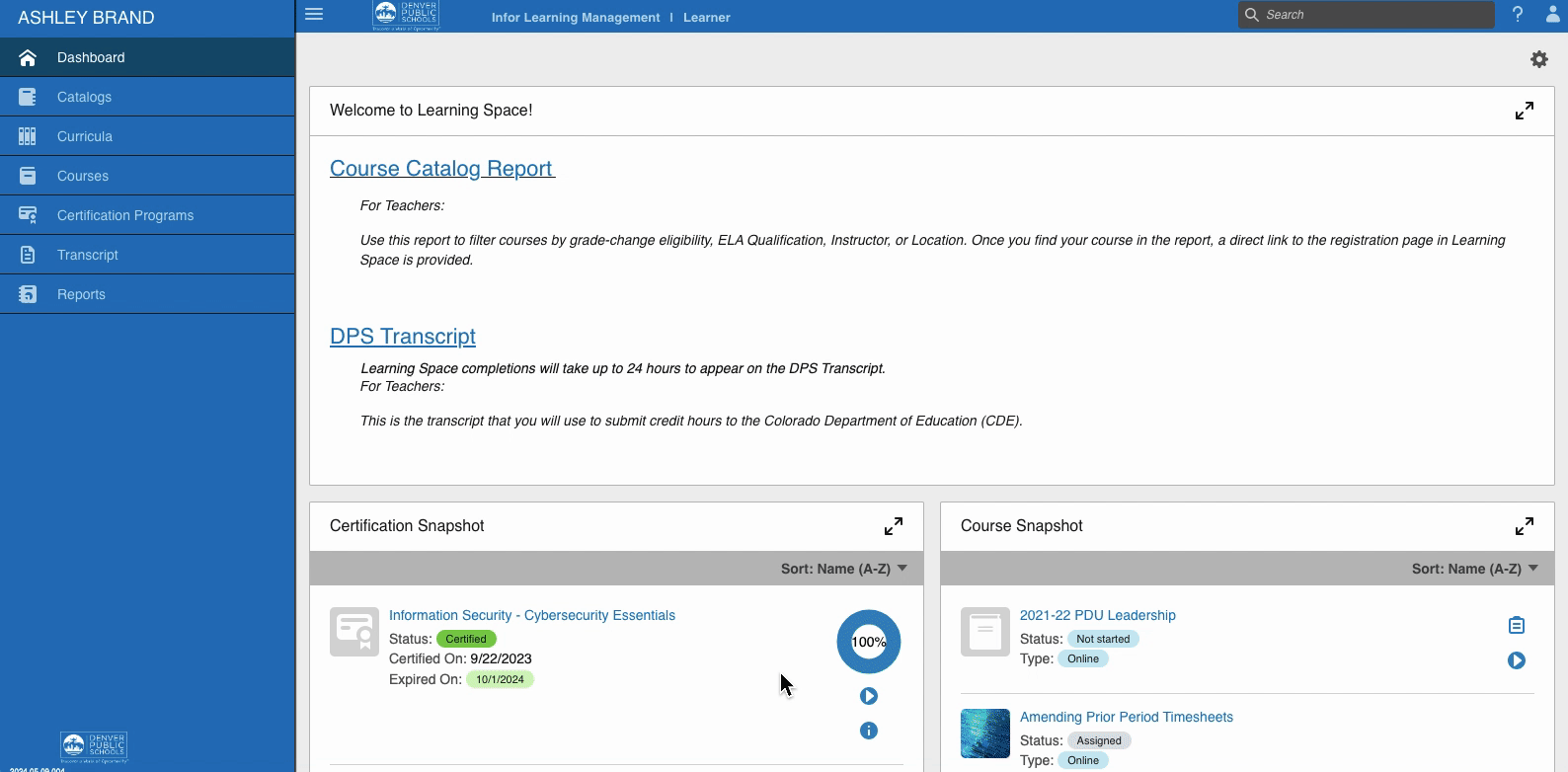Viewport: 1568px width, 772px height.
Task: Open the help question mark icon
Action: [x=1518, y=15]
